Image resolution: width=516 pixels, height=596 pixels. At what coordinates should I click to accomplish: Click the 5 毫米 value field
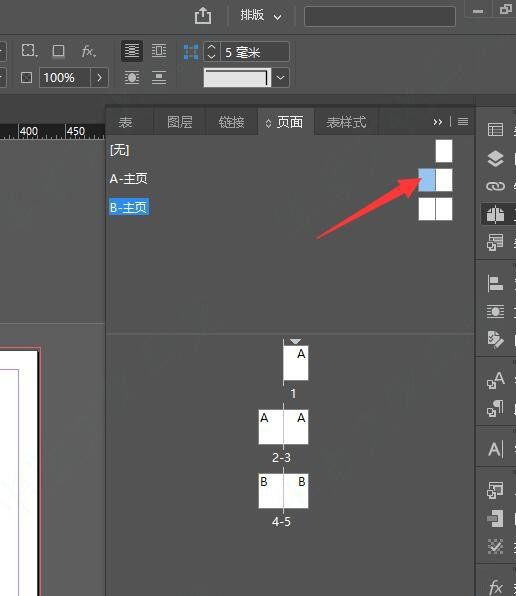click(x=255, y=51)
